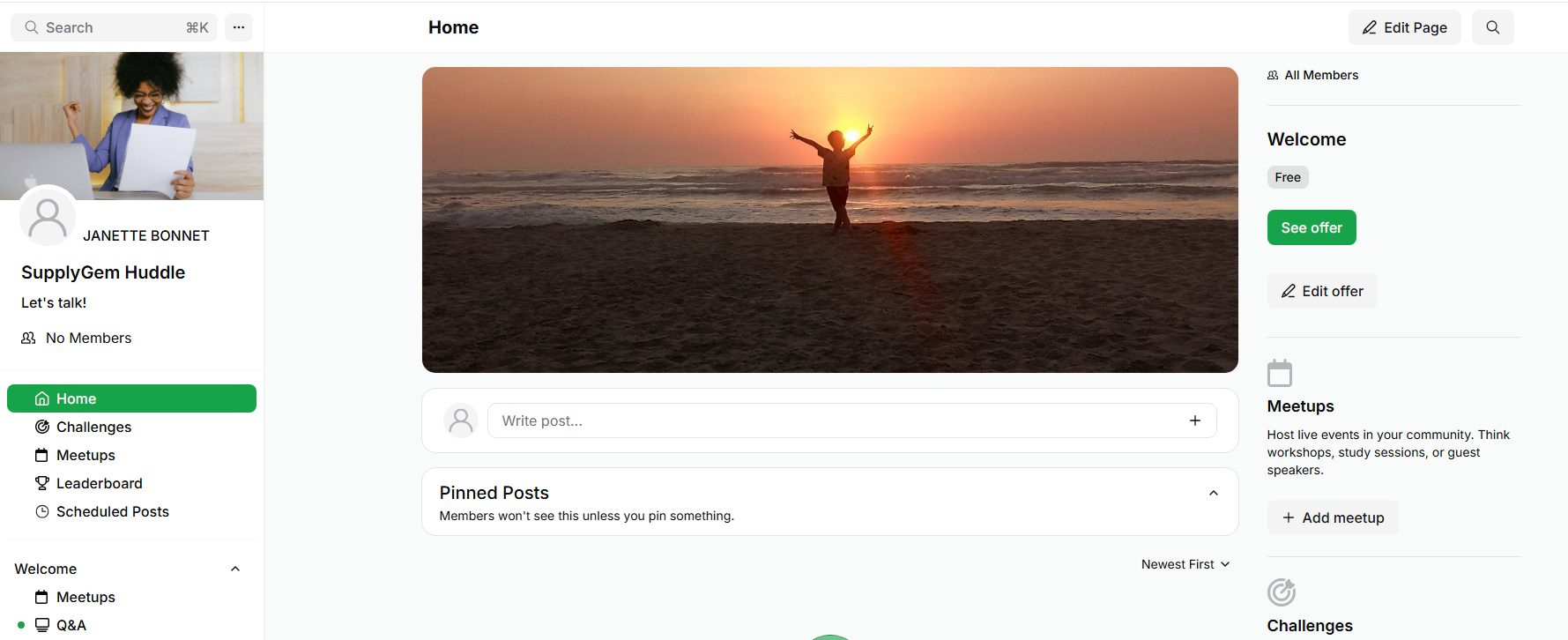
Task: Go to Challenges in the sidebar
Action: click(x=93, y=427)
